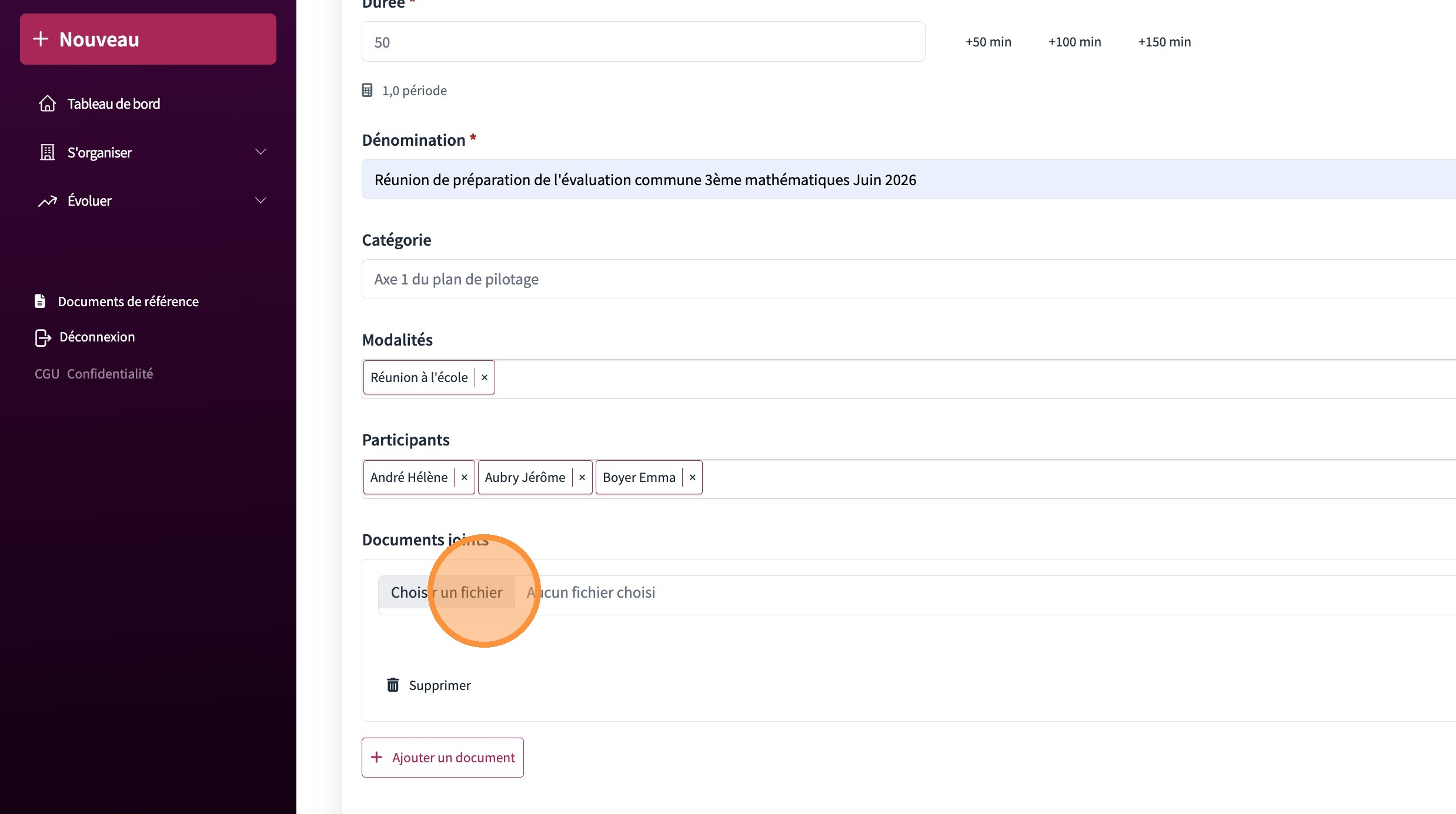This screenshot has height=814, width=1456.
Task: Expand the S'organiser menu chevron
Action: pos(261,152)
